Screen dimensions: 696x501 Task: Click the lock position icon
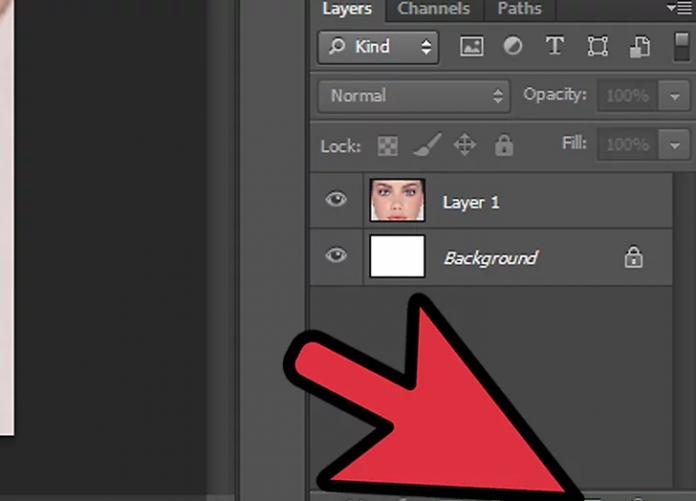(x=464, y=146)
